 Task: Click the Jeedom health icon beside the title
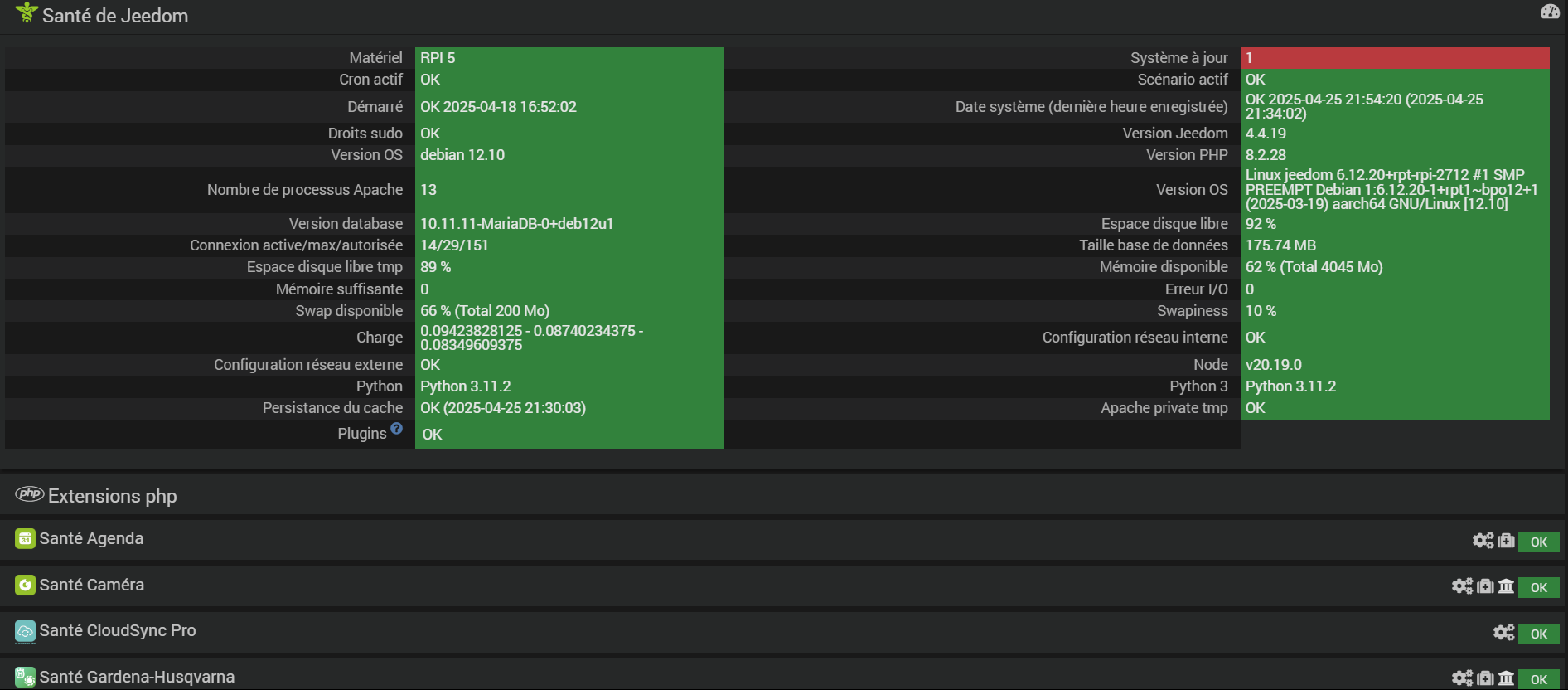click(x=27, y=12)
